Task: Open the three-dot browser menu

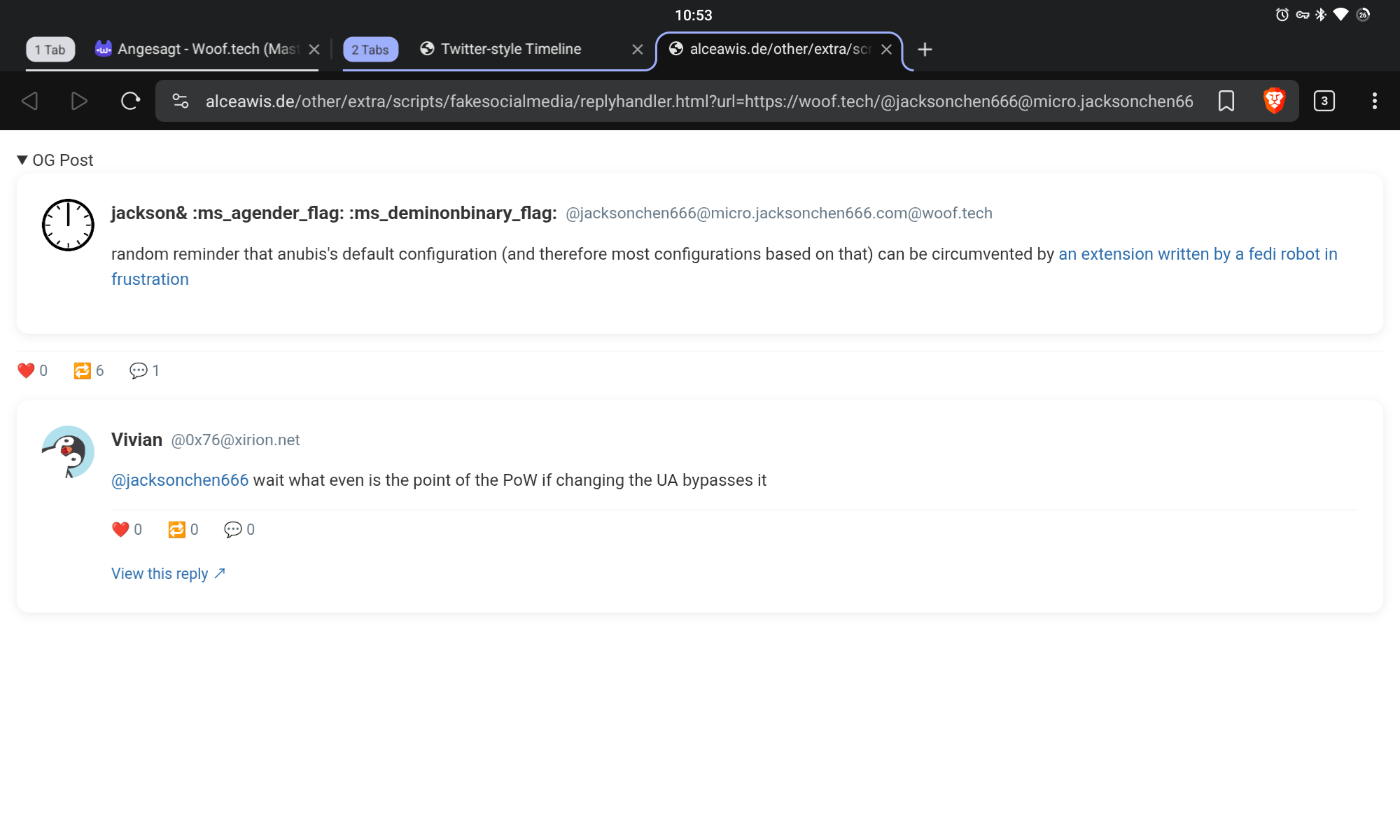Action: 1374,101
